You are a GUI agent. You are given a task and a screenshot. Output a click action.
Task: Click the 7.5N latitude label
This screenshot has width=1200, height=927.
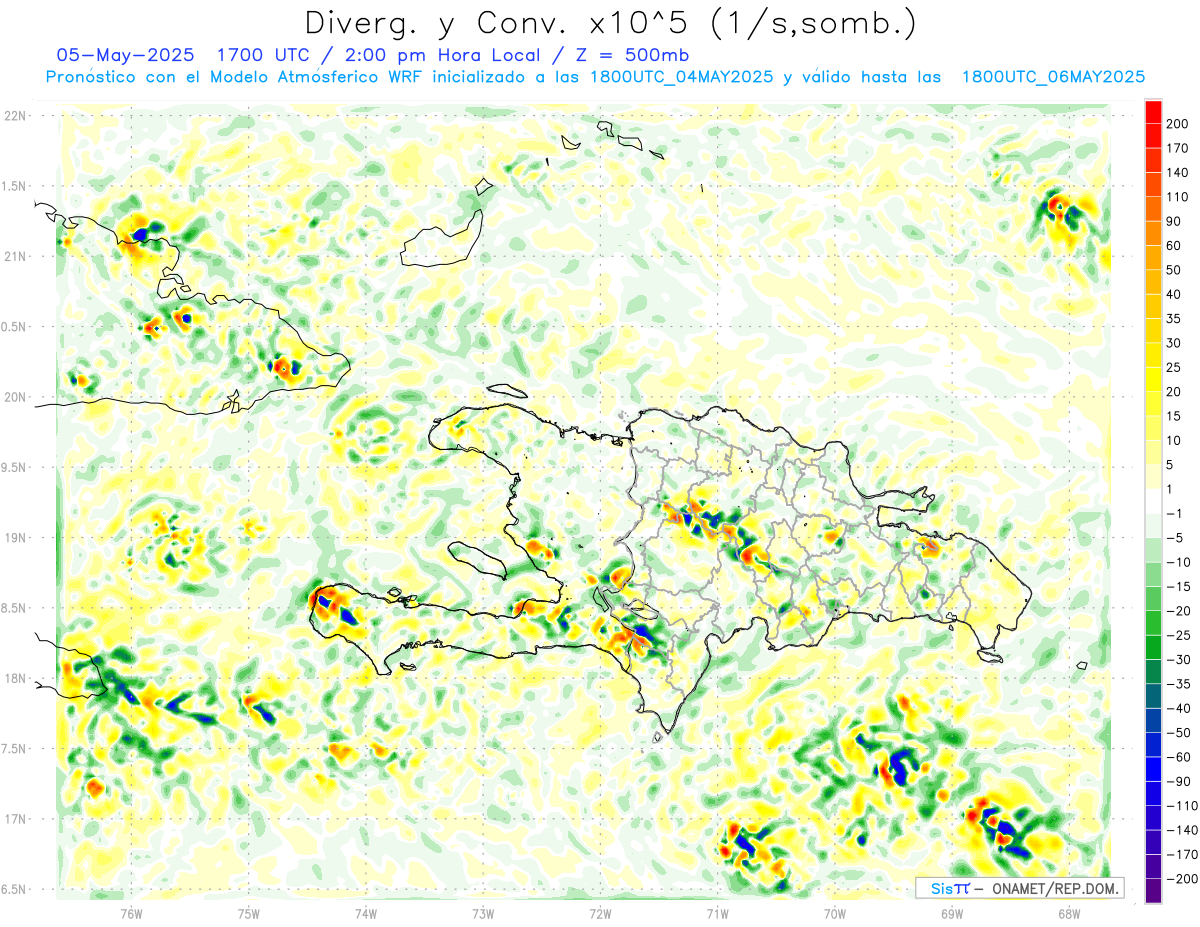click(15, 748)
